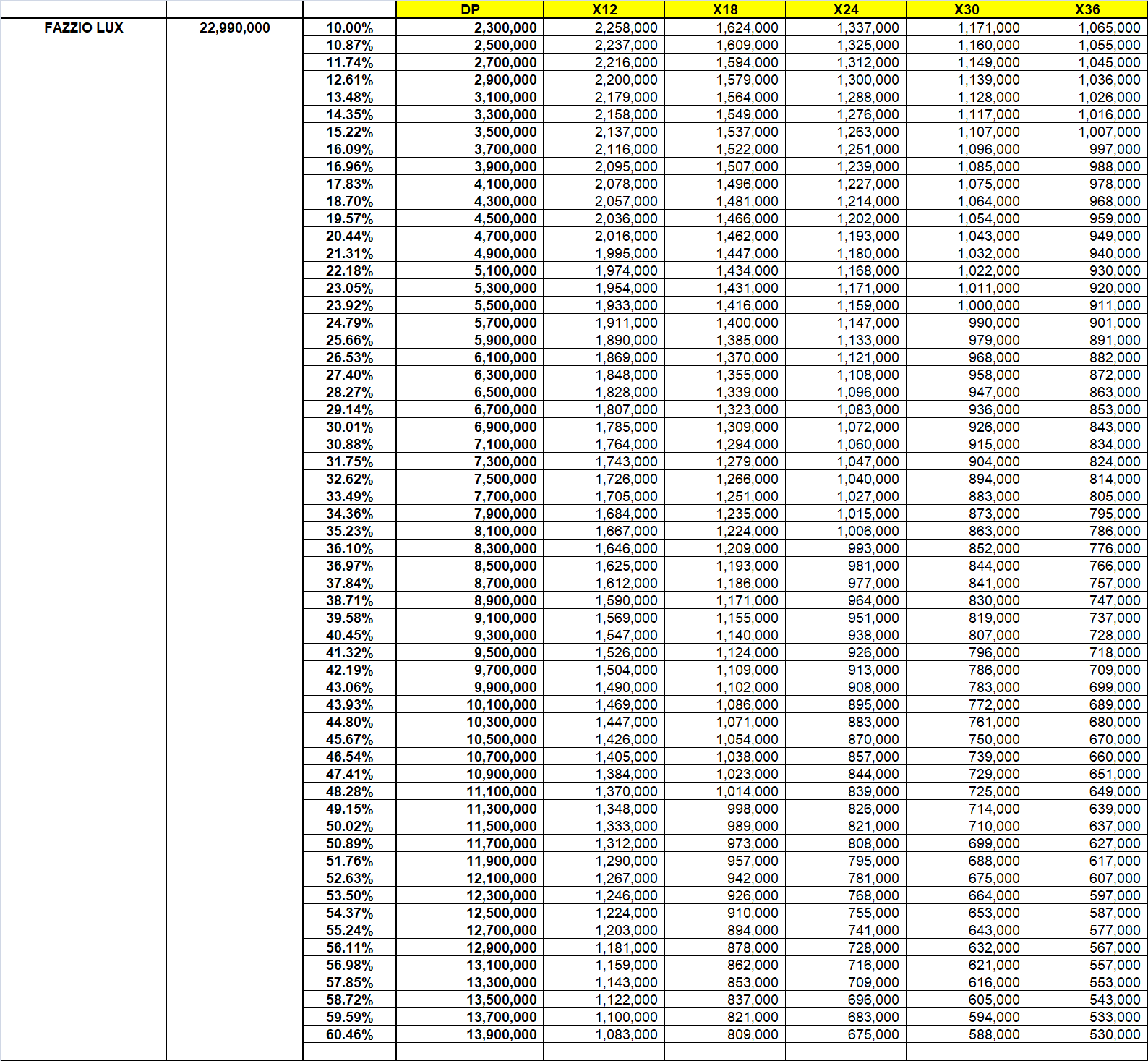Select the 57.85% percentage cell
The image size is (1148, 1061).
(x=350, y=982)
